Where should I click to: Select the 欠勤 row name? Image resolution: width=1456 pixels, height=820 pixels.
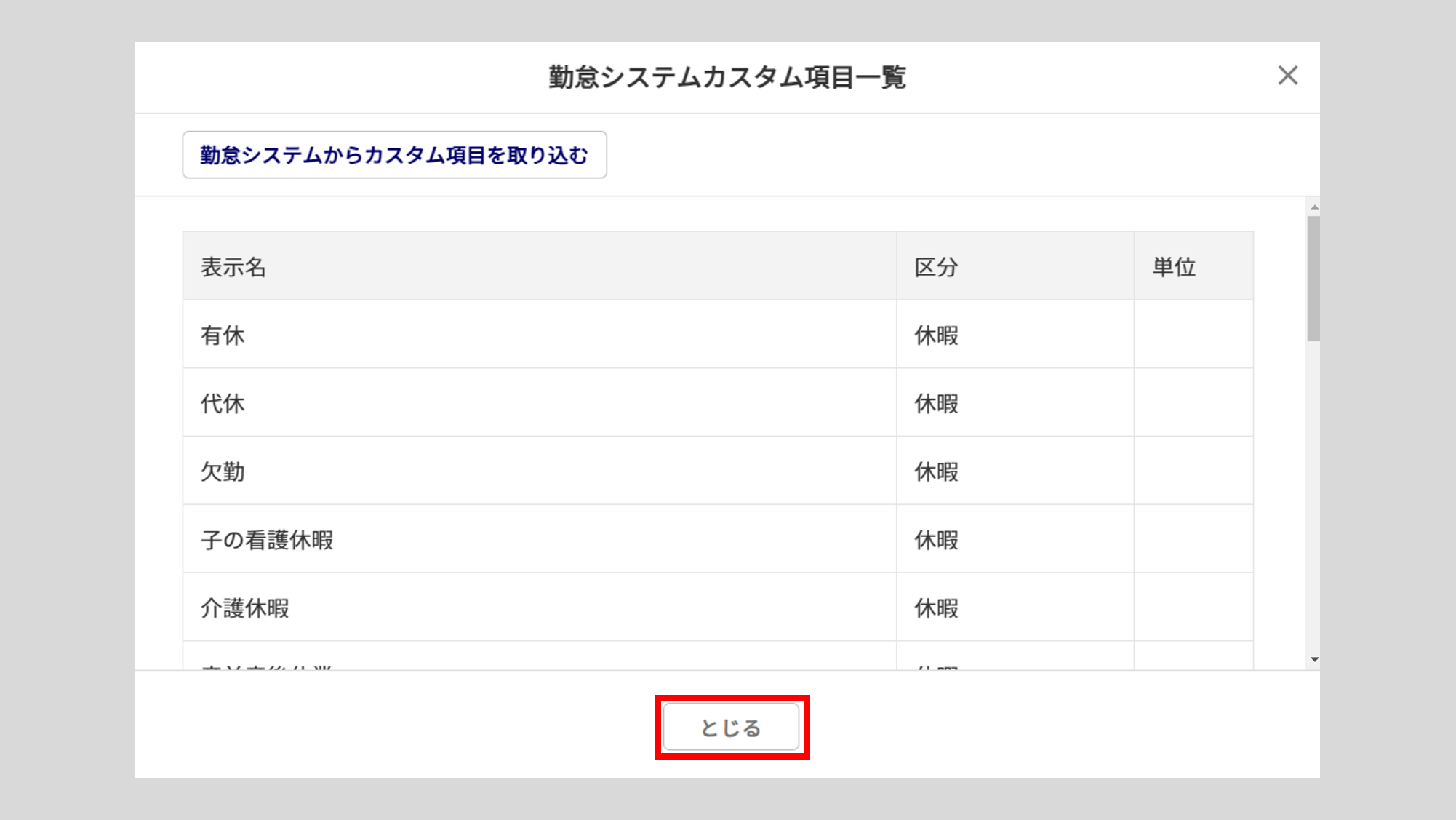click(x=223, y=472)
